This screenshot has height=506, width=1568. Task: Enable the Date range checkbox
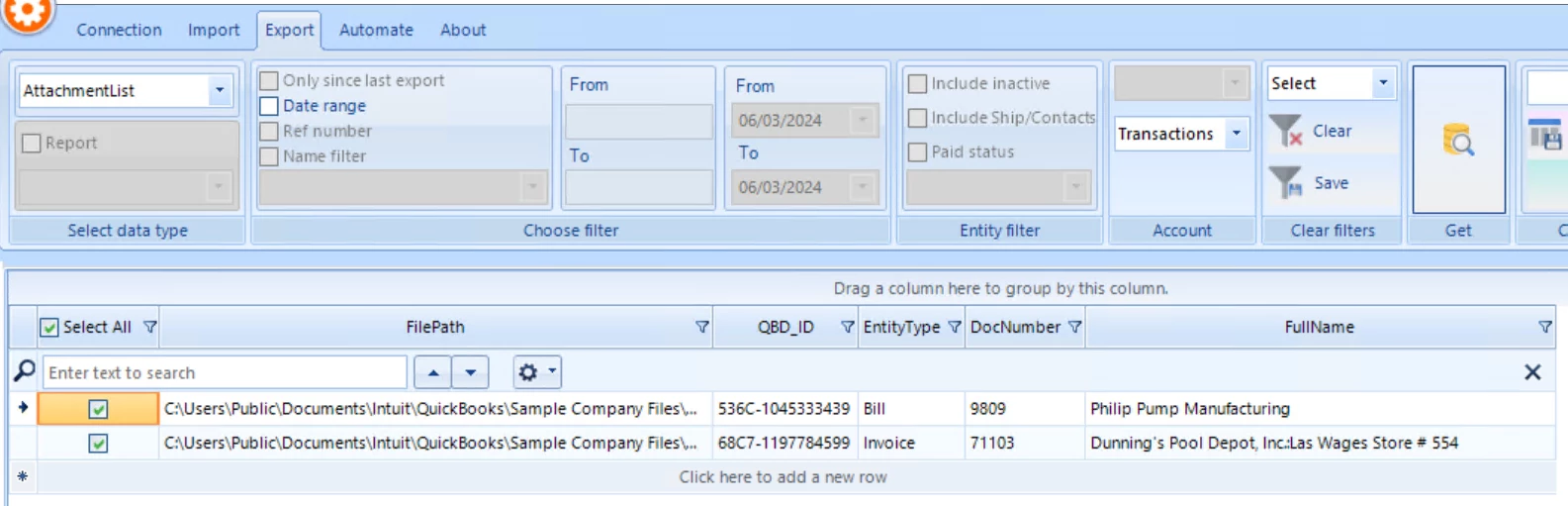[x=268, y=106]
